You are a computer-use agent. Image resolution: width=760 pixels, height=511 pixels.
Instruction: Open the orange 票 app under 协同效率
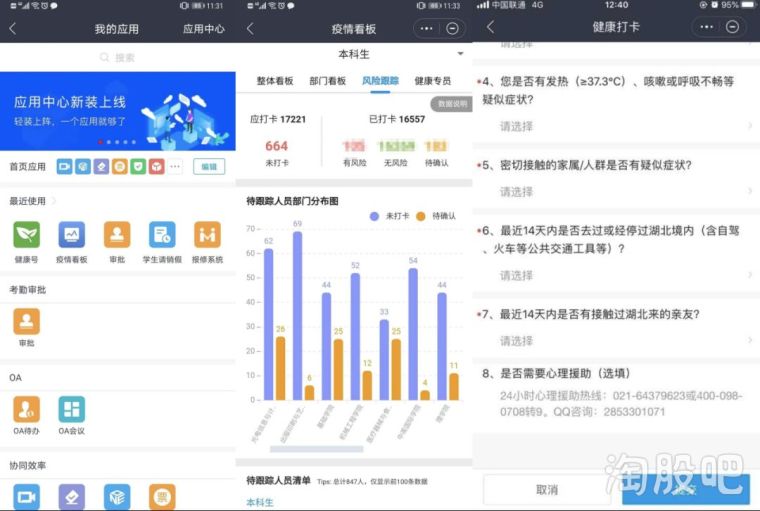[162, 497]
